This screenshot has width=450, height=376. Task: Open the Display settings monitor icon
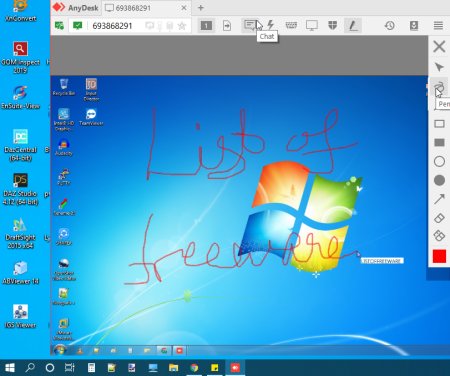coord(312,25)
